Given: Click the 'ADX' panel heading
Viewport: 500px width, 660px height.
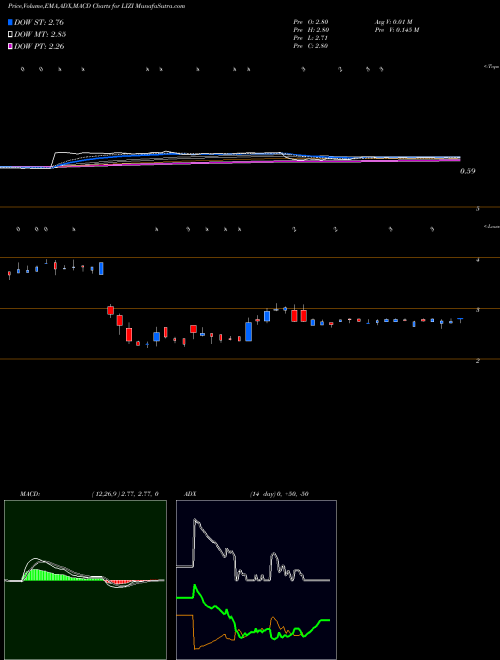Looking at the screenshot, I should click(190, 494).
